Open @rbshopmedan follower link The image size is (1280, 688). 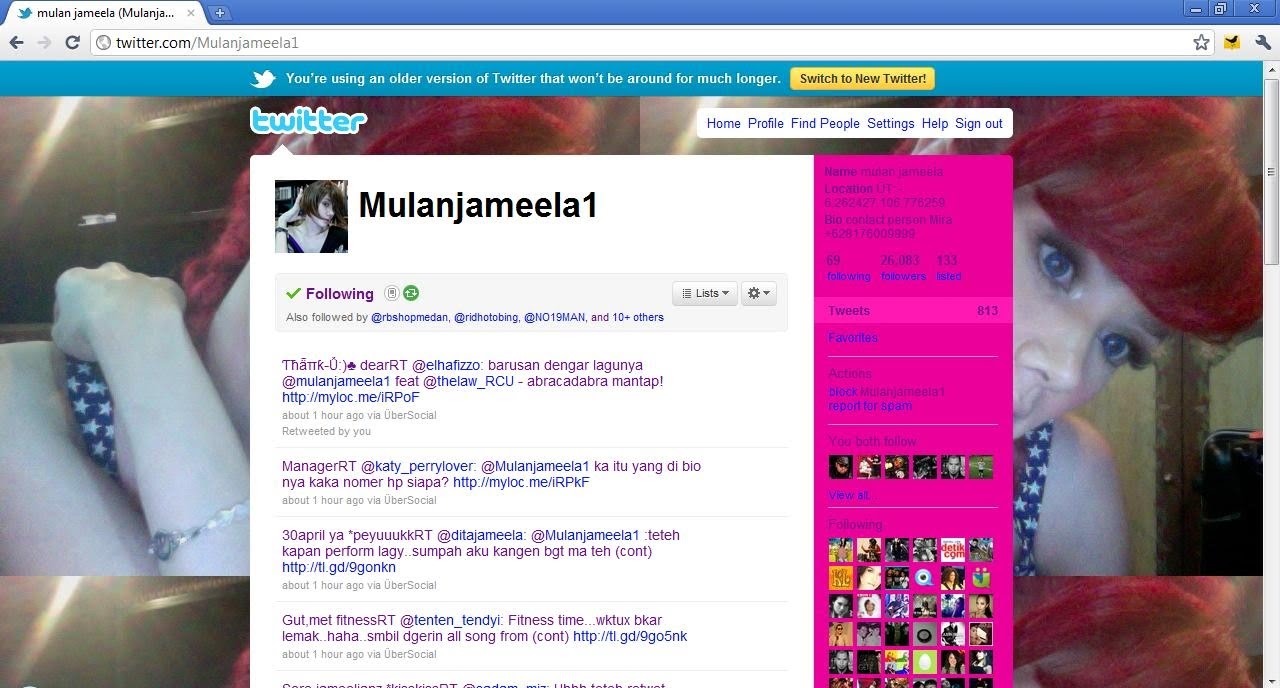[409, 317]
